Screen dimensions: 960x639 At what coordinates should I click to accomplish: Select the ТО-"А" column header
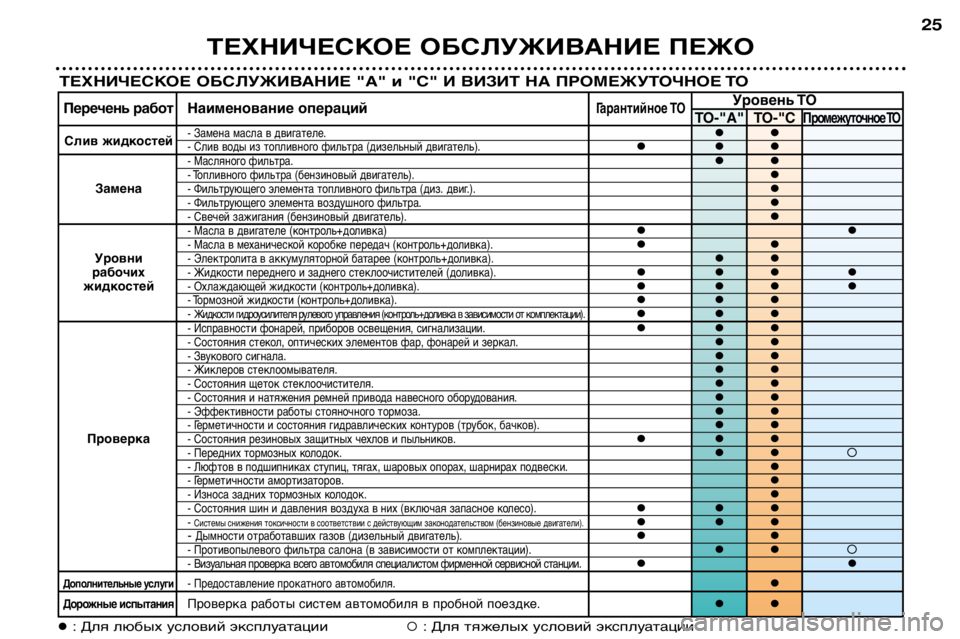coord(719,118)
